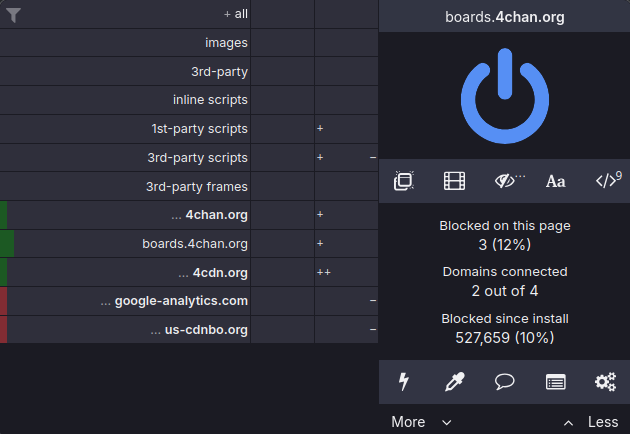Select the images rule row
The image size is (630, 434).
[125, 43]
